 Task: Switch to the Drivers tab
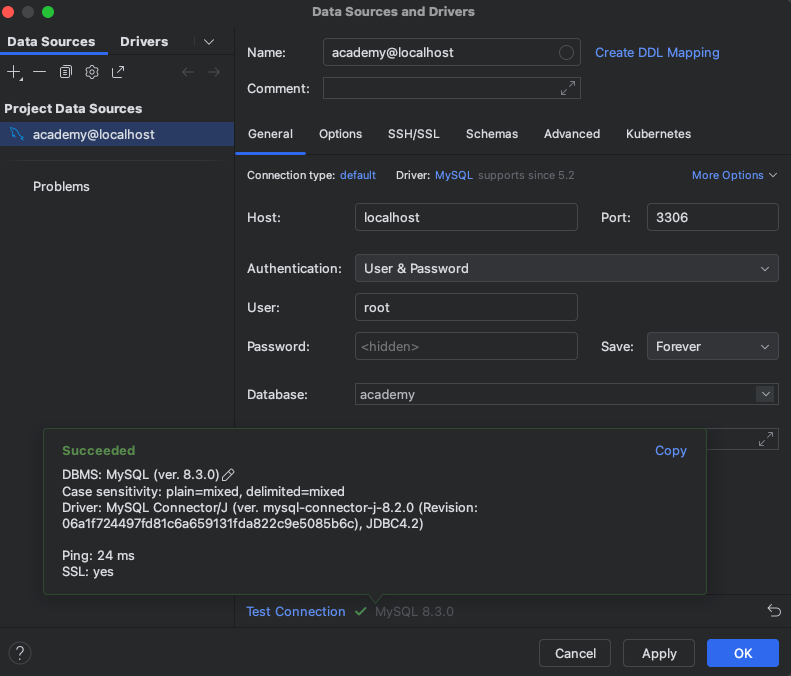pyautogui.click(x=144, y=41)
